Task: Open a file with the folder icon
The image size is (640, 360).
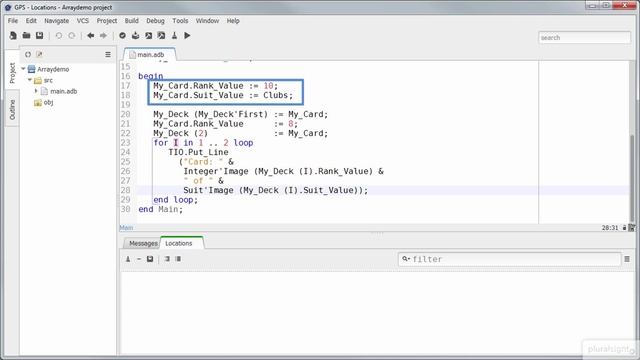Action: pos(26,36)
